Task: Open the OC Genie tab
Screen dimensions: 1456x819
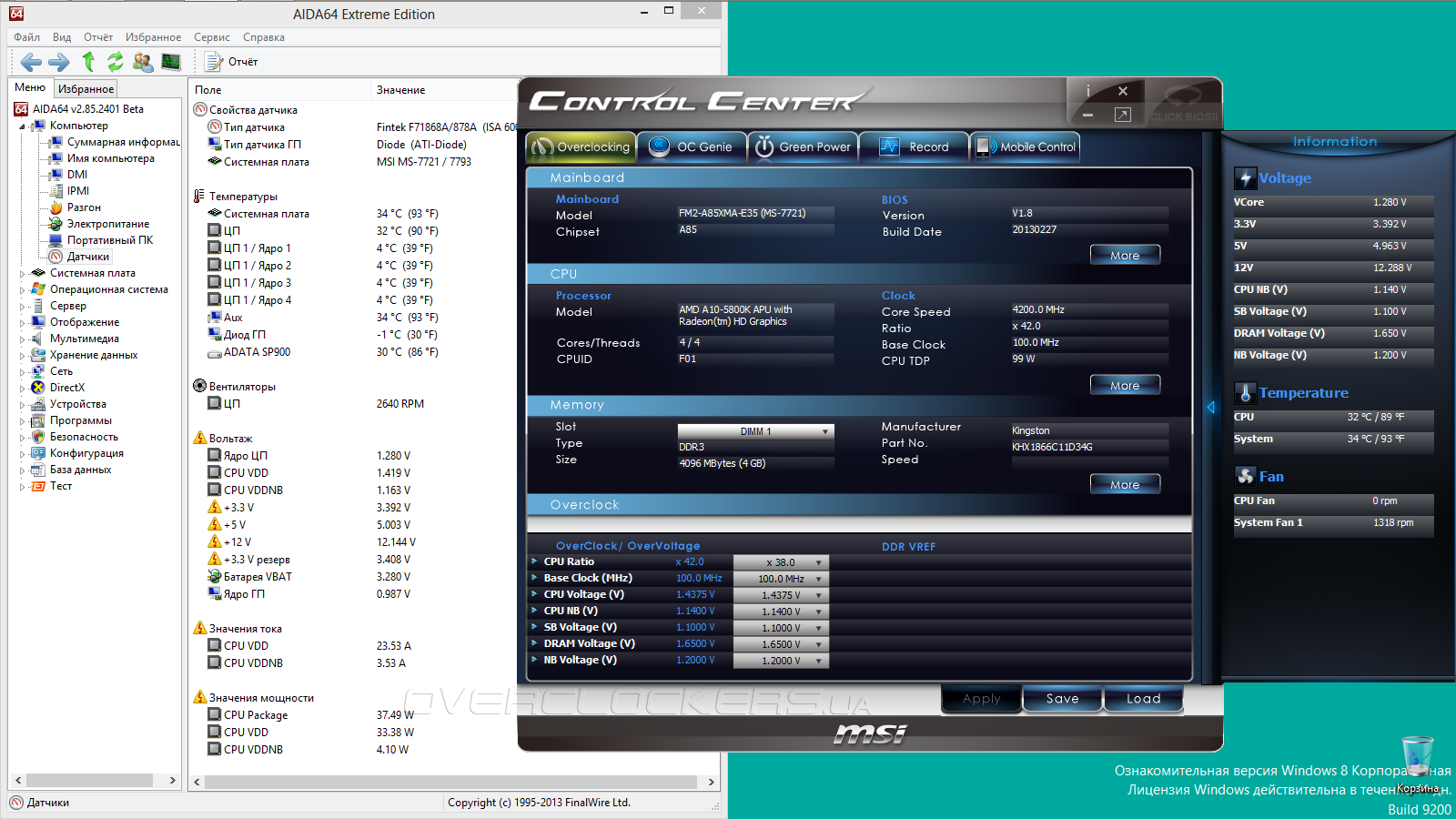Action: click(692, 147)
